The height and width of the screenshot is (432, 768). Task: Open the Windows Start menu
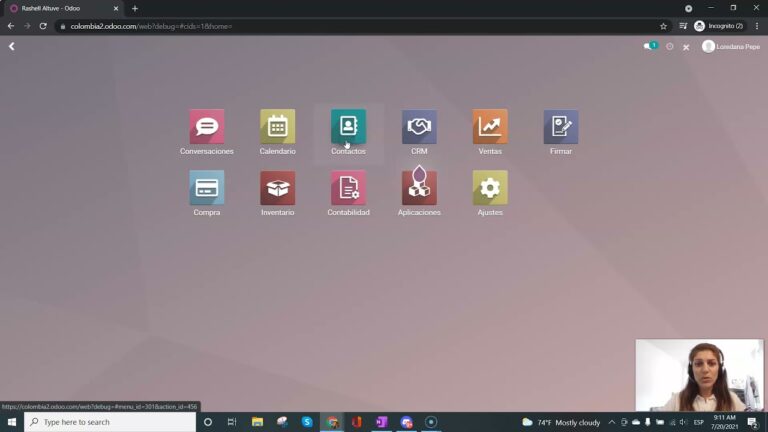12,422
